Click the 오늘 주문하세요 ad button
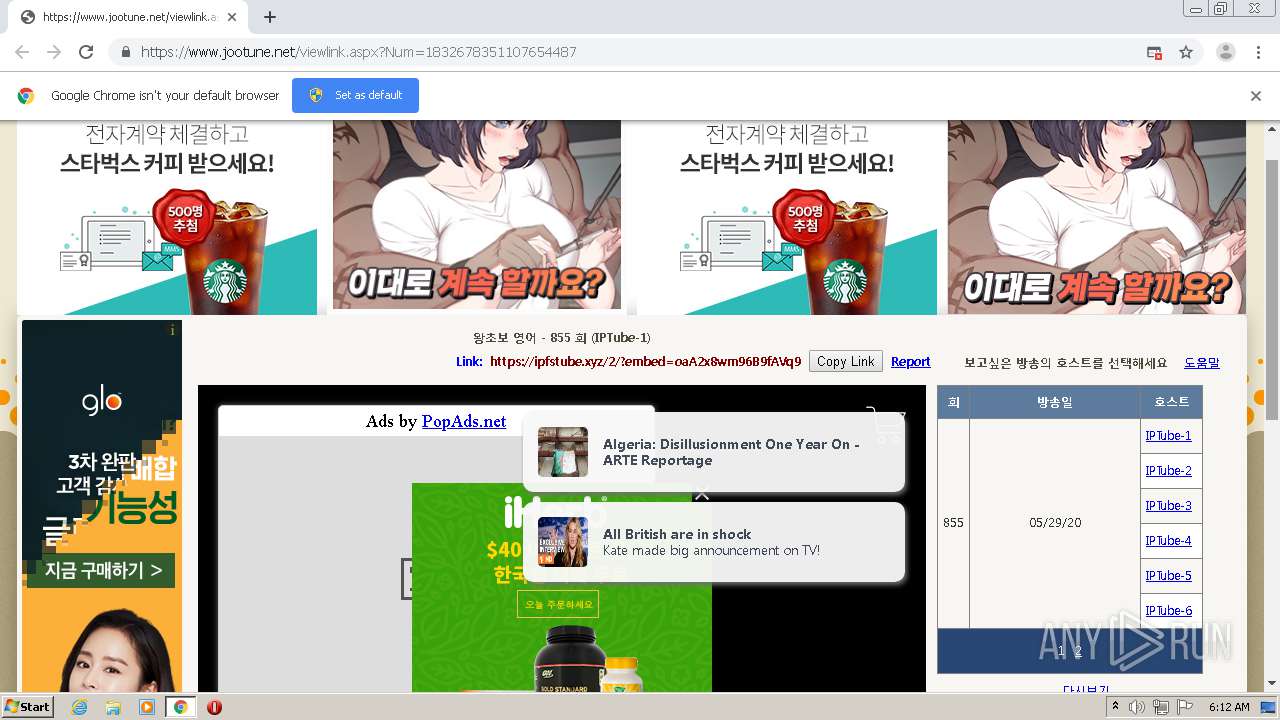The height and width of the screenshot is (720, 1280). pos(558,604)
